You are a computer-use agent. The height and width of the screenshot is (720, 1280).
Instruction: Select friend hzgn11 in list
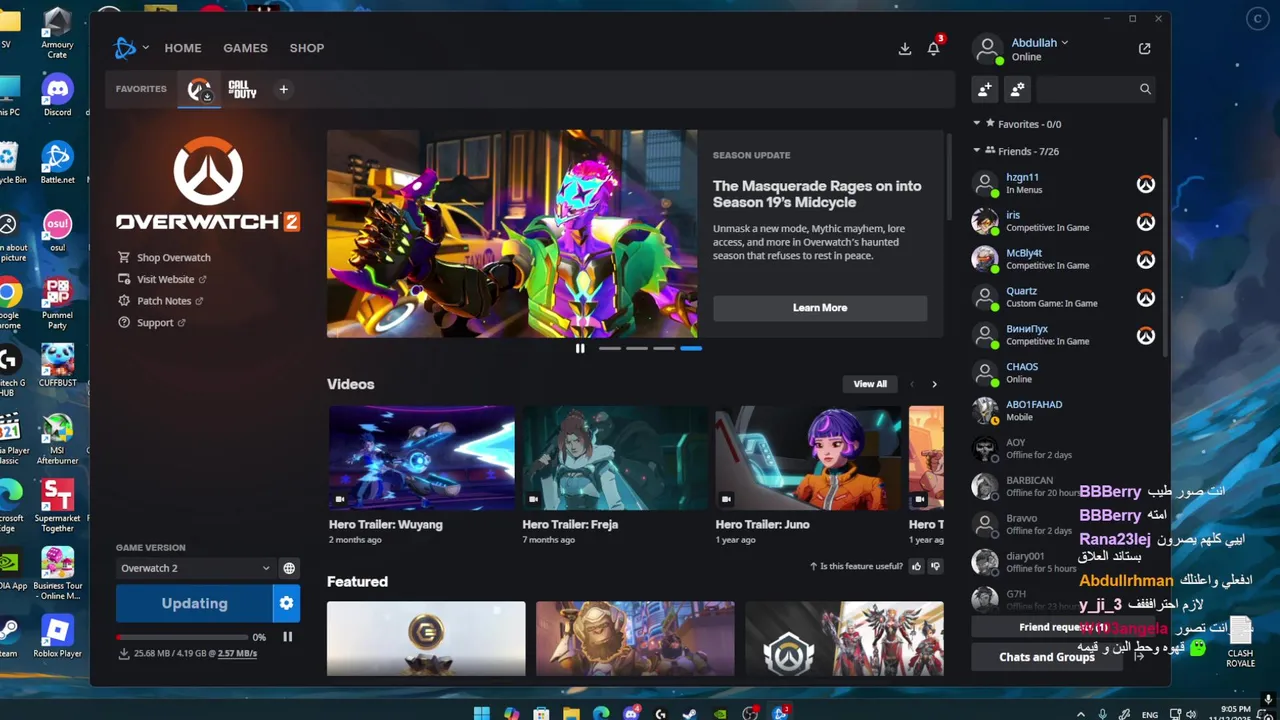(x=1063, y=183)
